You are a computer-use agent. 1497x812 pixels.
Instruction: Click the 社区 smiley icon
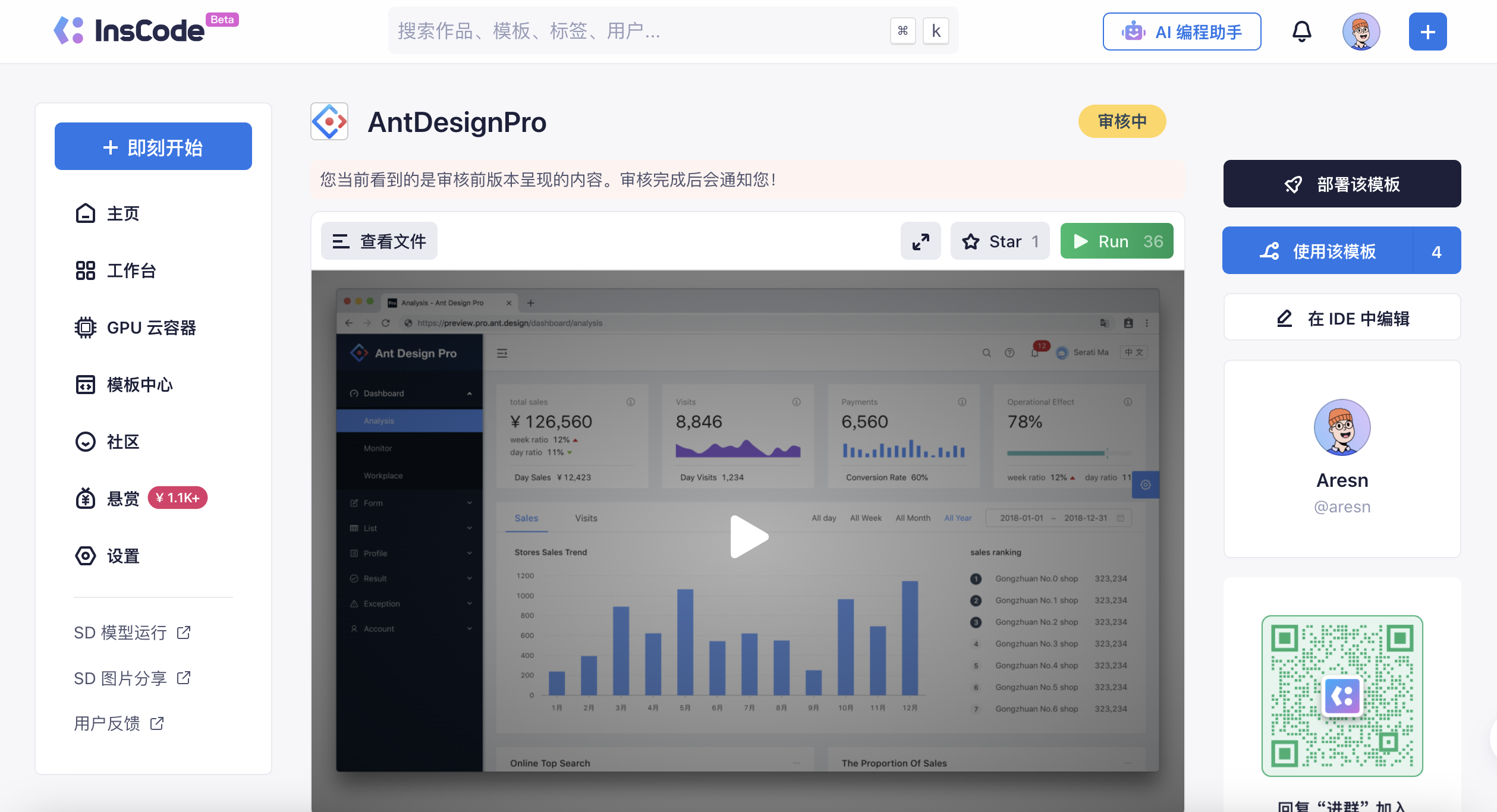86,442
